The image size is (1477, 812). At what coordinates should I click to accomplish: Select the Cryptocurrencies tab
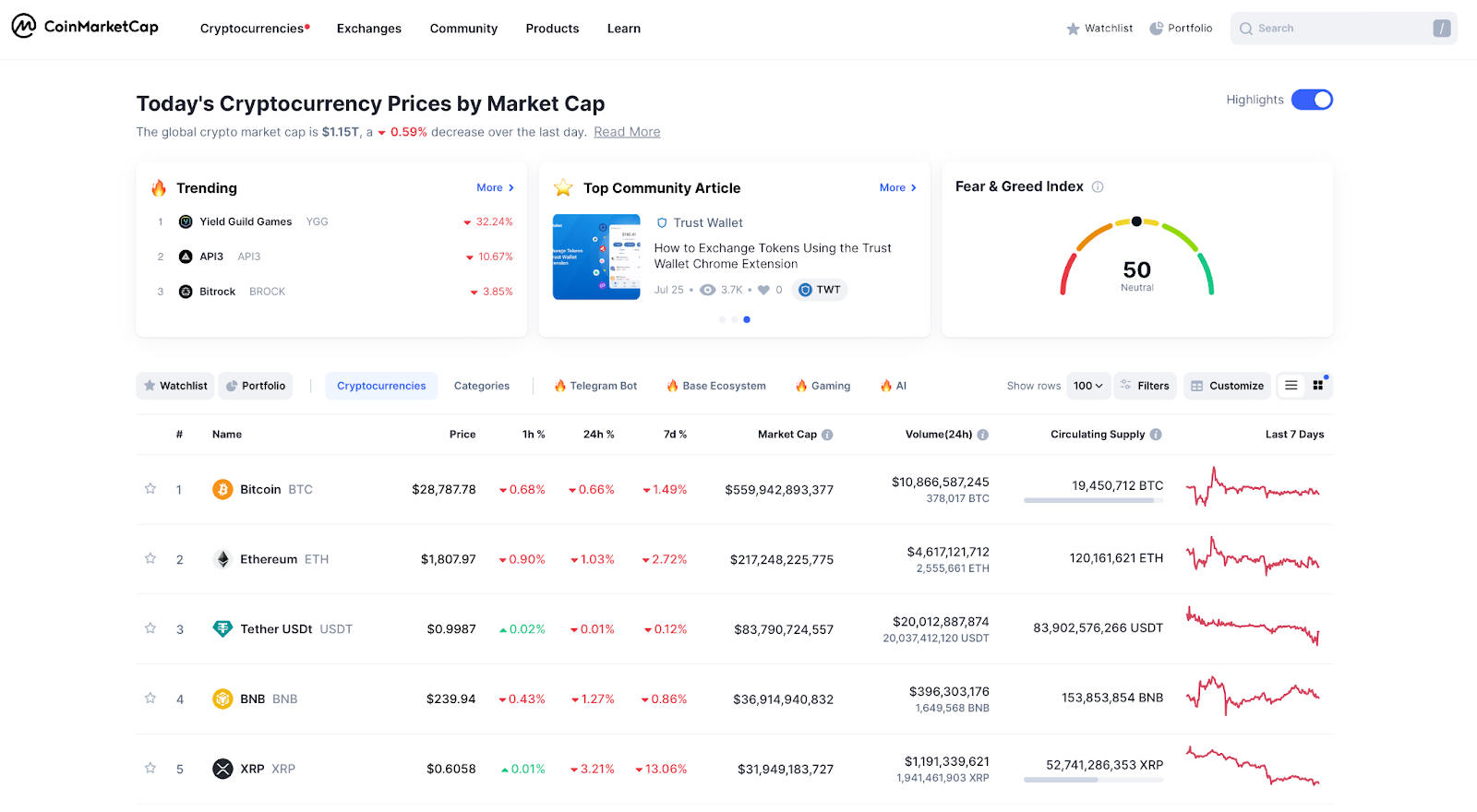pyautogui.click(x=381, y=386)
